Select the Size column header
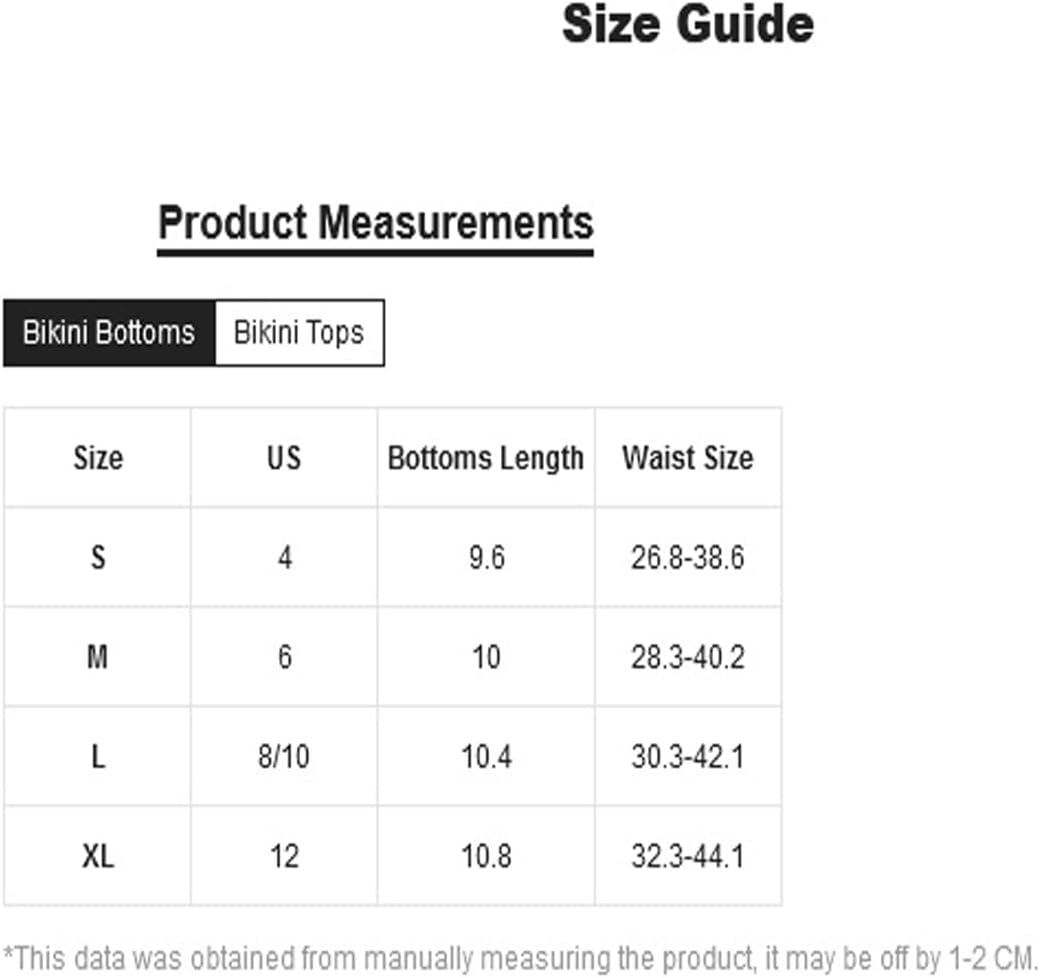The height and width of the screenshot is (978, 1040). (98, 458)
